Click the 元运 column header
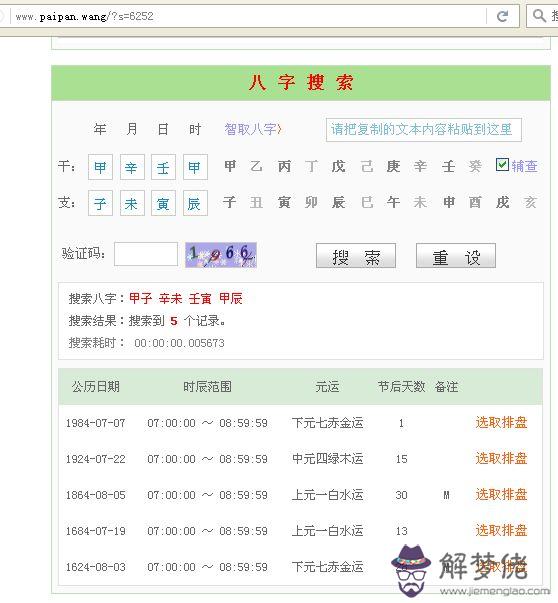The width and height of the screenshot is (558, 603). [327, 386]
